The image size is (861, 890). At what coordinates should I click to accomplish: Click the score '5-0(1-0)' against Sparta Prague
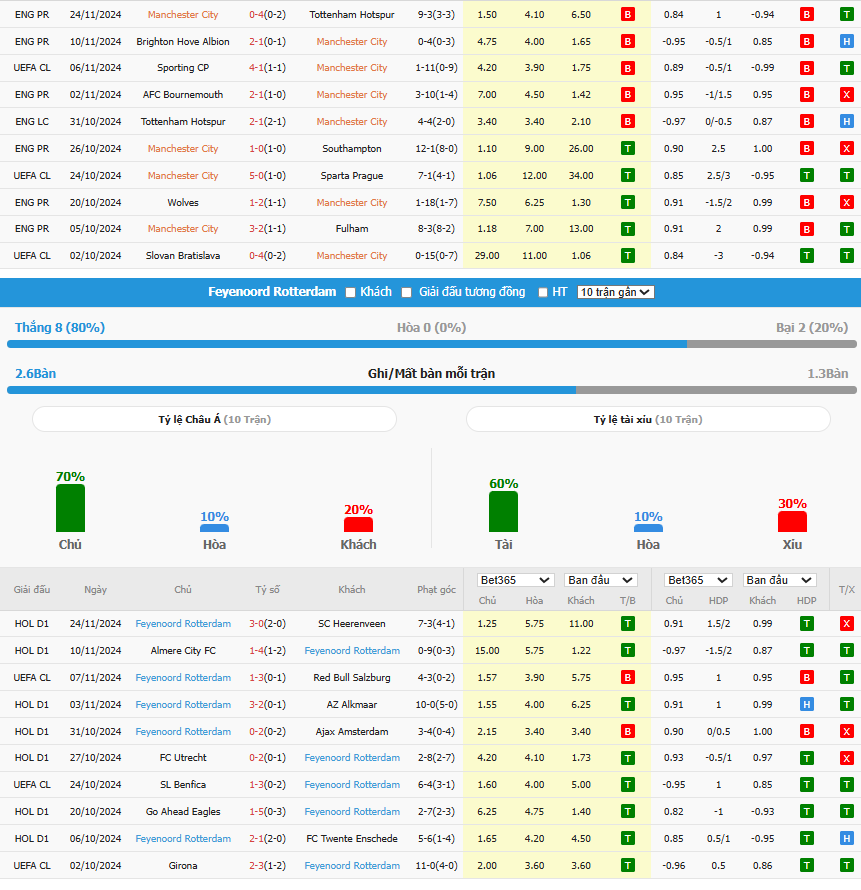click(267, 176)
